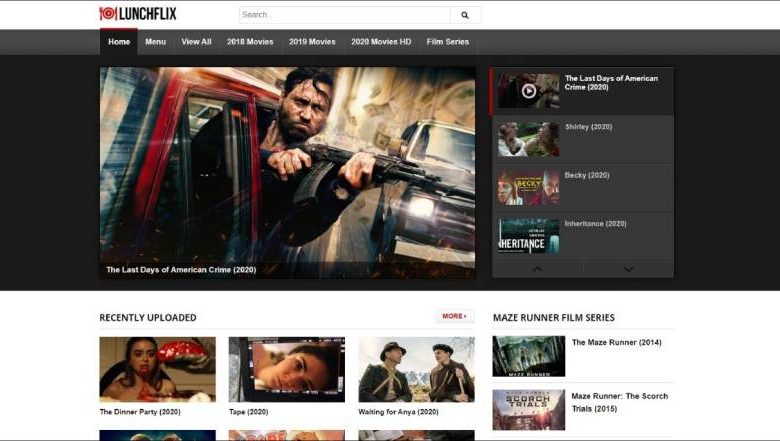This screenshot has height=441, width=780.
Task: Click the search magnifier button
Action: coord(465,15)
